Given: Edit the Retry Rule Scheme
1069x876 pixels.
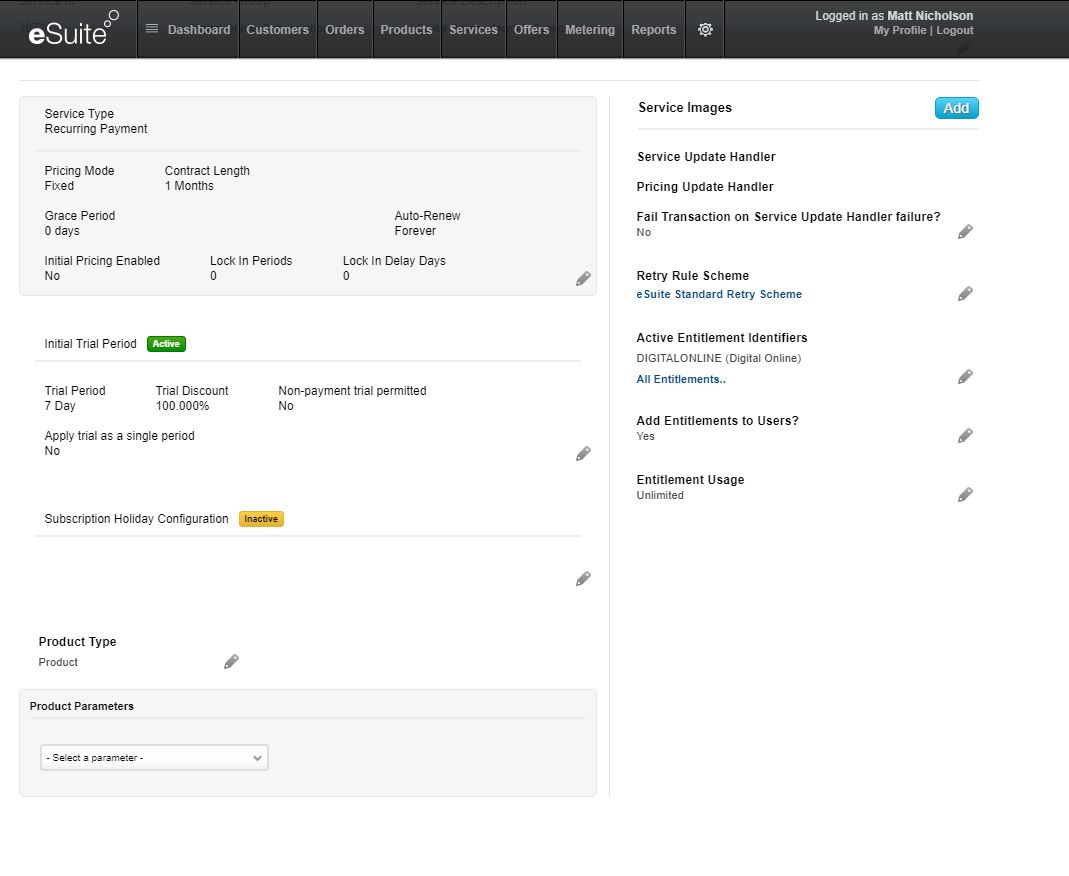Looking at the screenshot, I should tap(965, 294).
